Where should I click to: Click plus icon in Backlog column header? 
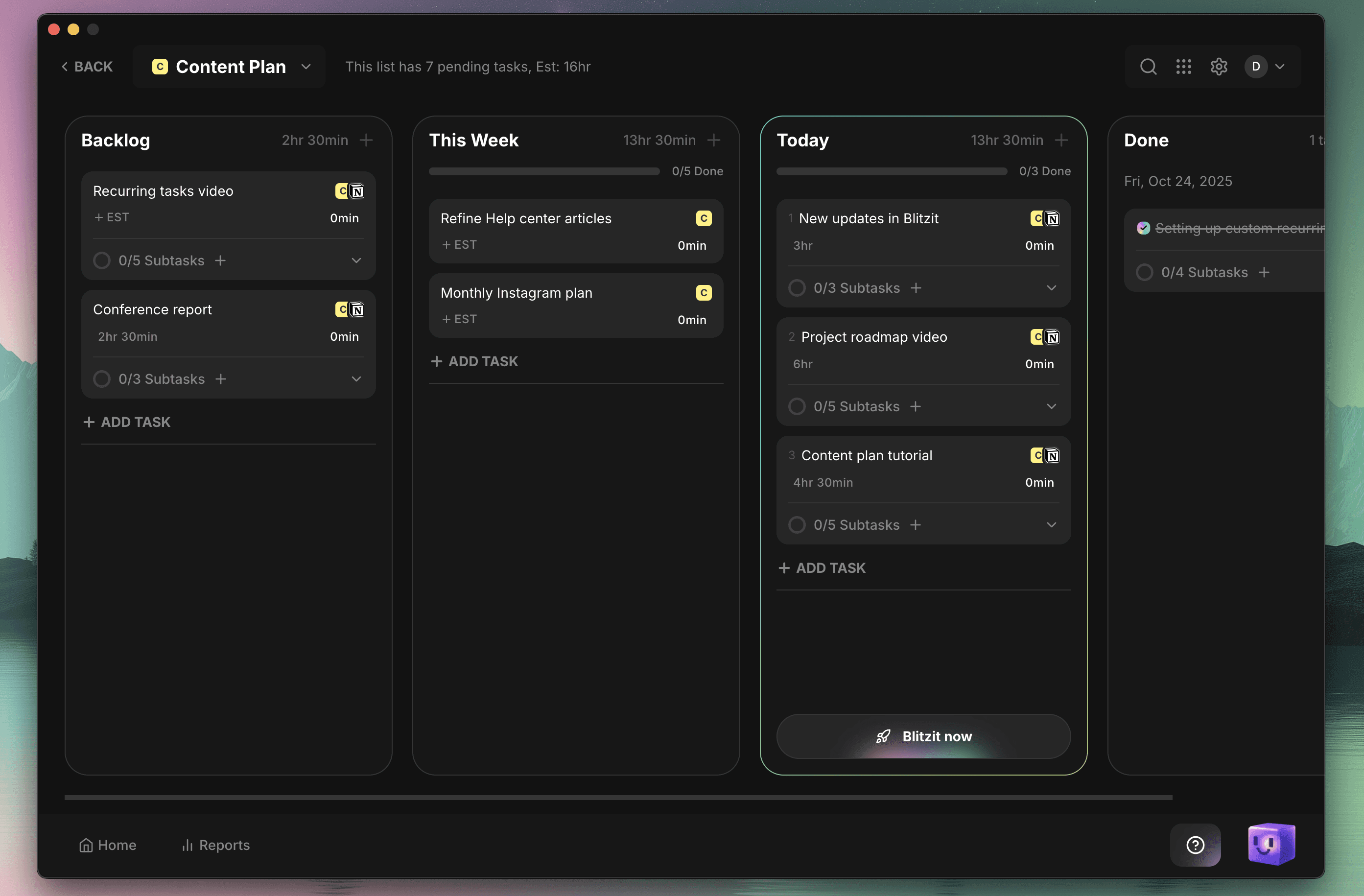366,140
